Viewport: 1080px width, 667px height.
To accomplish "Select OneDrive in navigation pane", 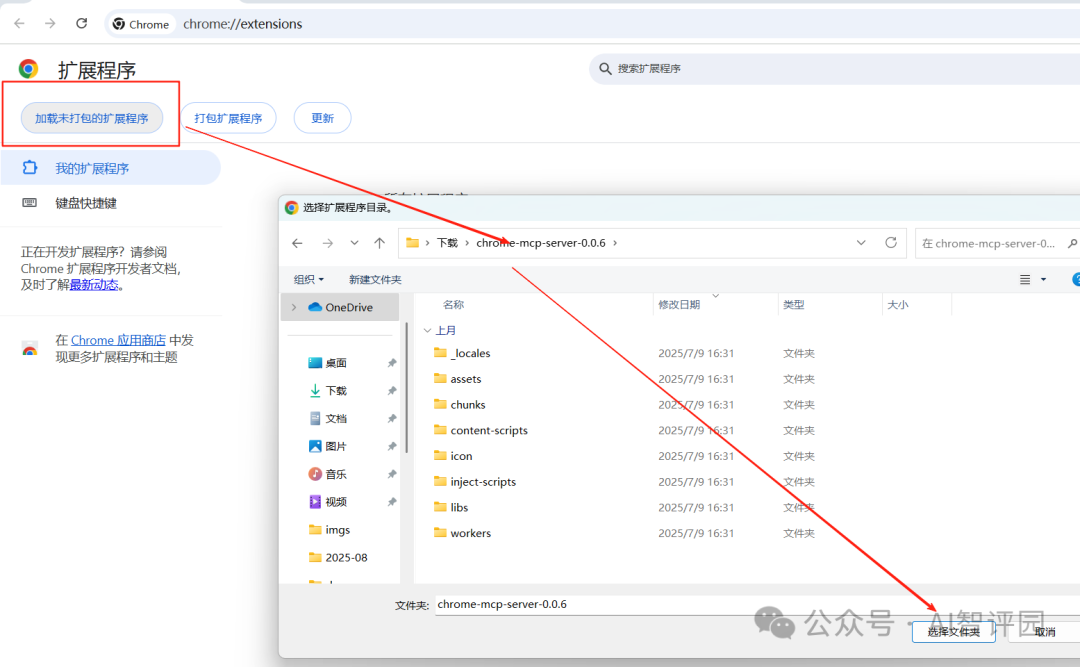I will click(x=340, y=307).
